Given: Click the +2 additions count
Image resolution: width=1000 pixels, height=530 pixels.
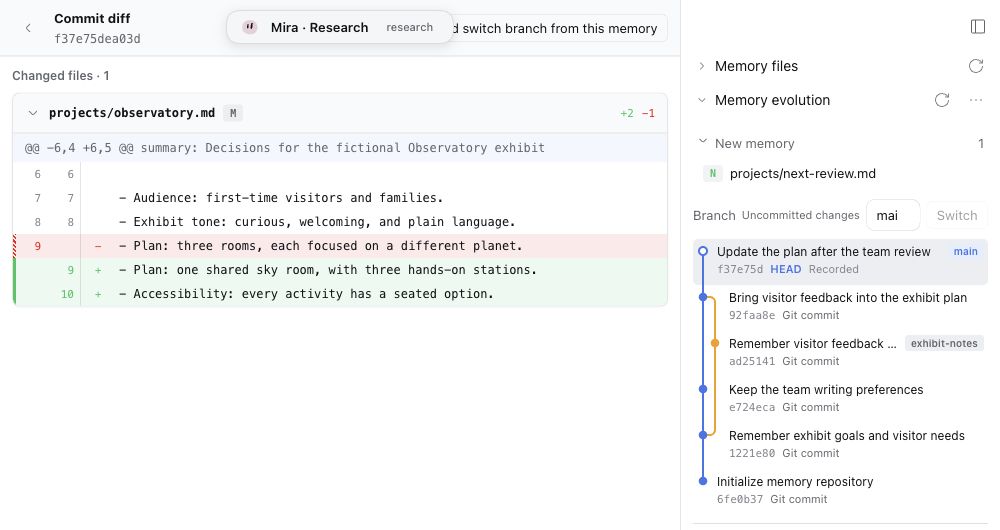Looking at the screenshot, I should (x=627, y=113).
